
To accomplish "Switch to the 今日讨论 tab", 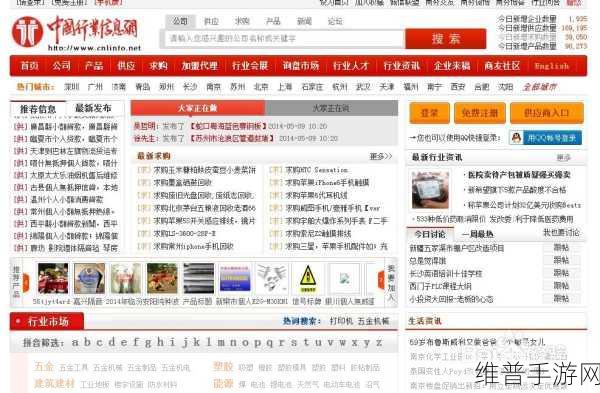I will click(x=430, y=234).
